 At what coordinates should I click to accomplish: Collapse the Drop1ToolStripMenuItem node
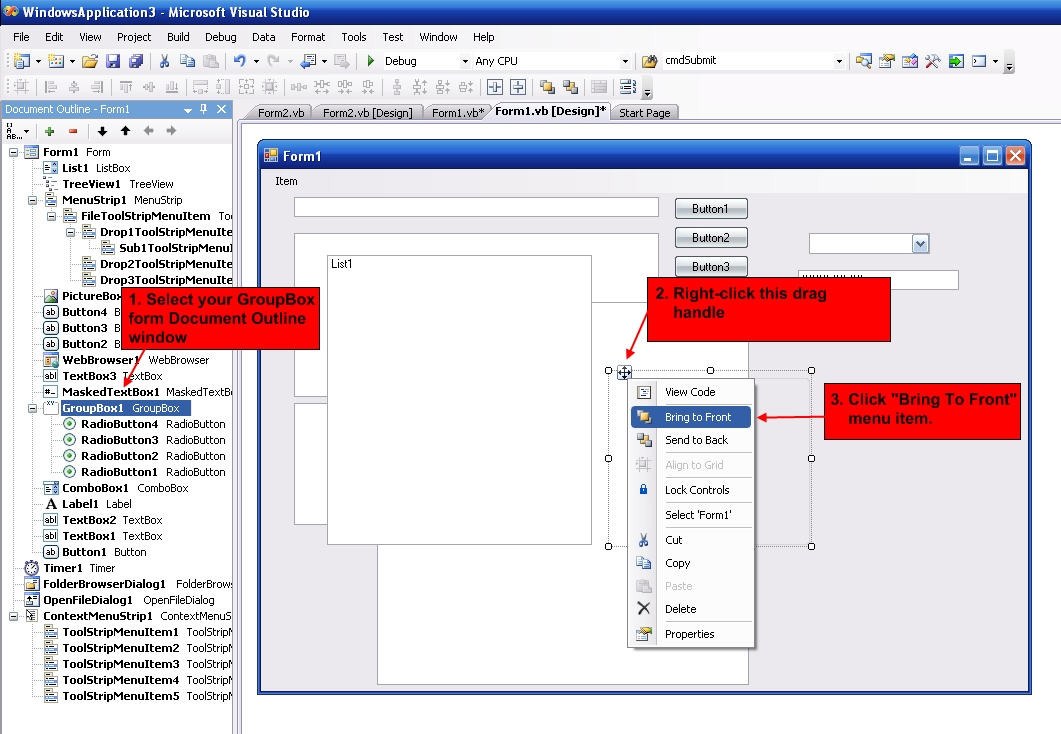tap(70, 232)
